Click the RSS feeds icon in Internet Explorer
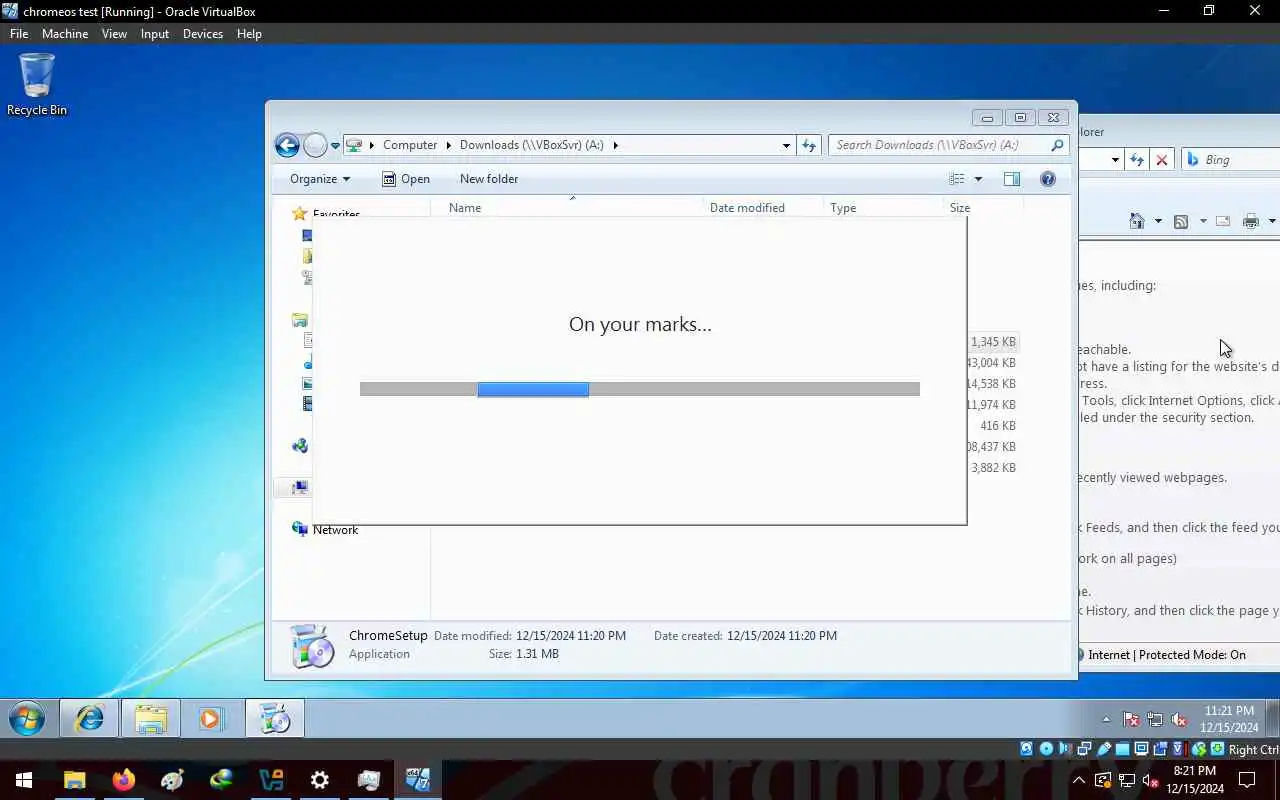This screenshot has width=1280, height=800. coord(1181,221)
